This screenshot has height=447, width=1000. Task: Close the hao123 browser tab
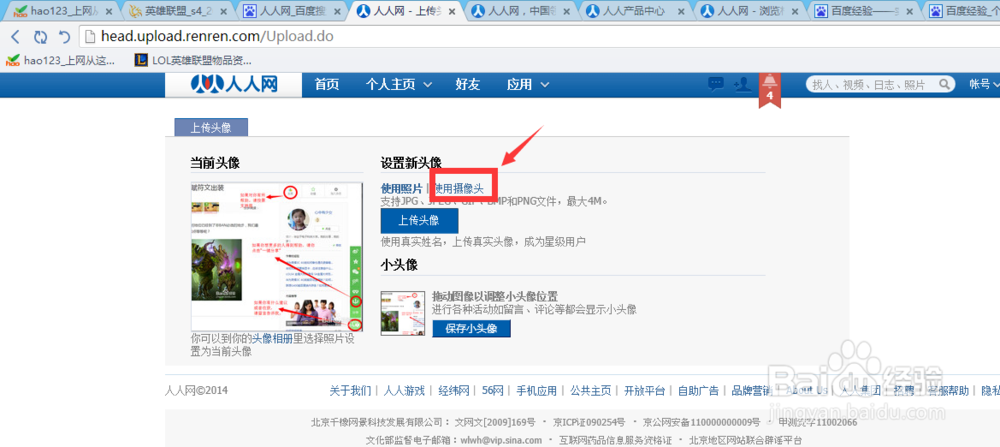(x=109, y=11)
